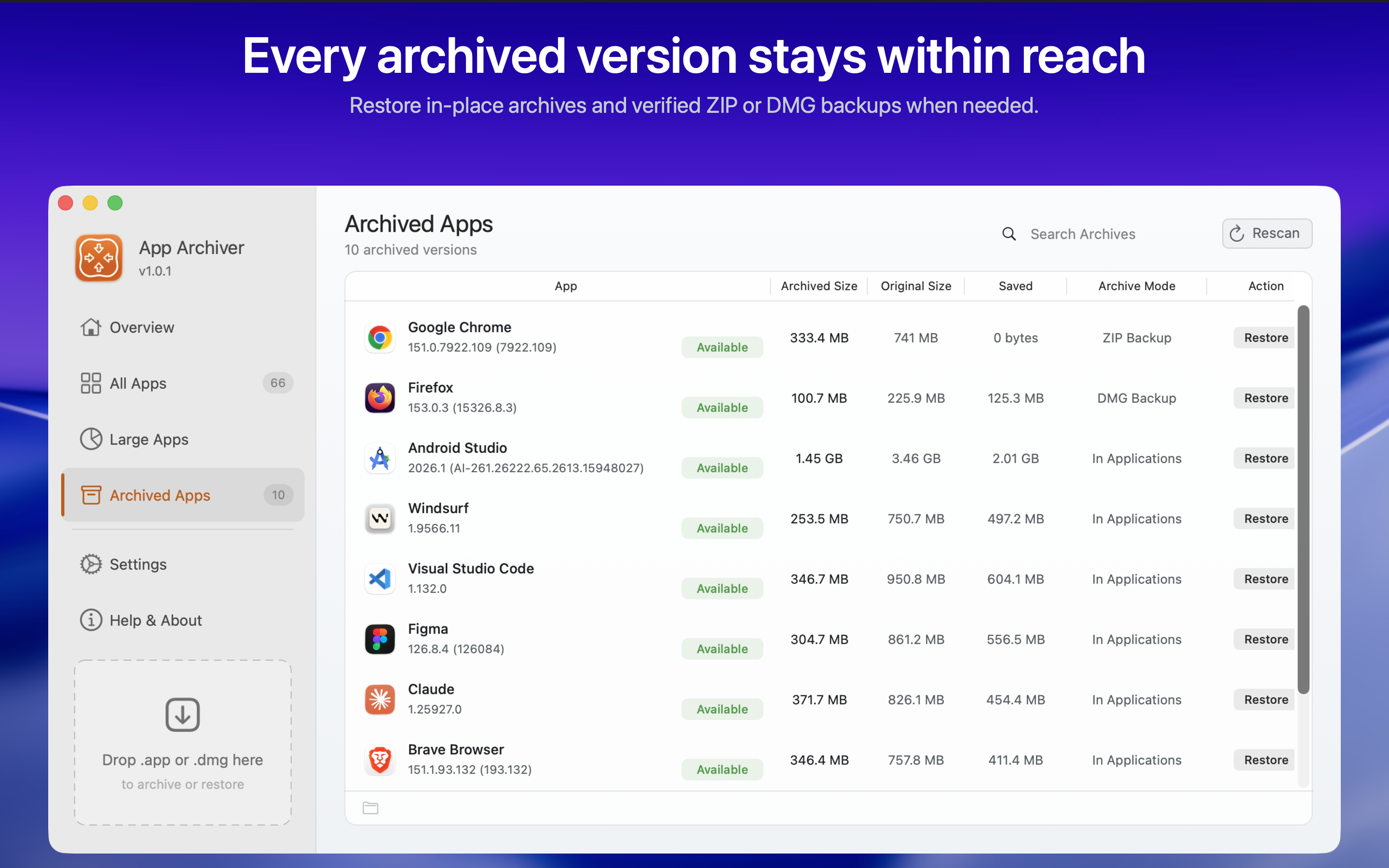Click Windsurf version text '1.9566.11'
Image resolution: width=1389 pixels, height=868 pixels.
[434, 528]
